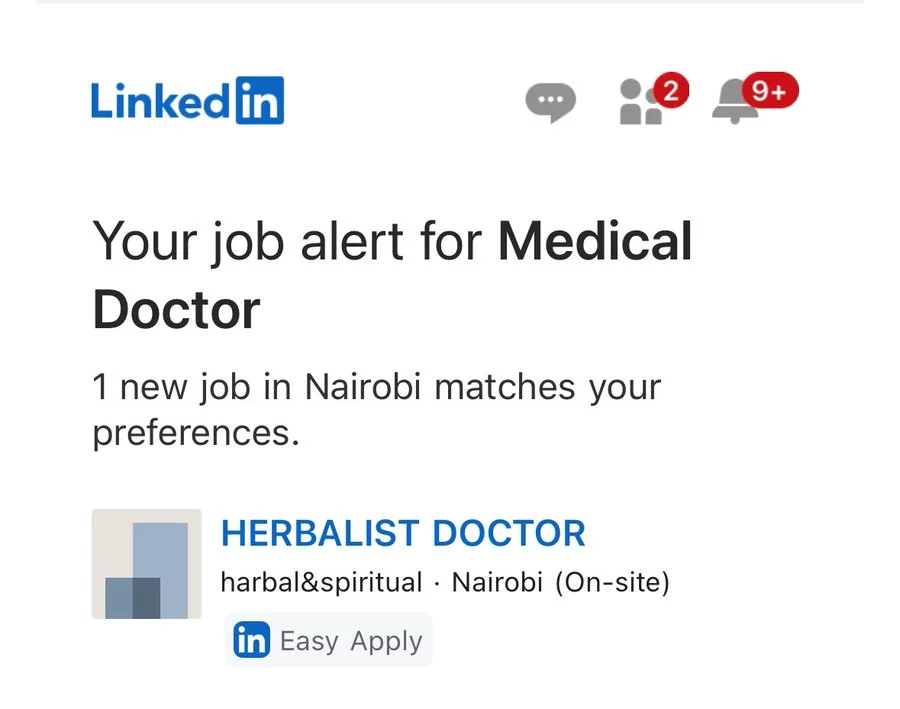Open the HERBALIST DOCTOR job listing
900x709 pixels.
[403, 533]
